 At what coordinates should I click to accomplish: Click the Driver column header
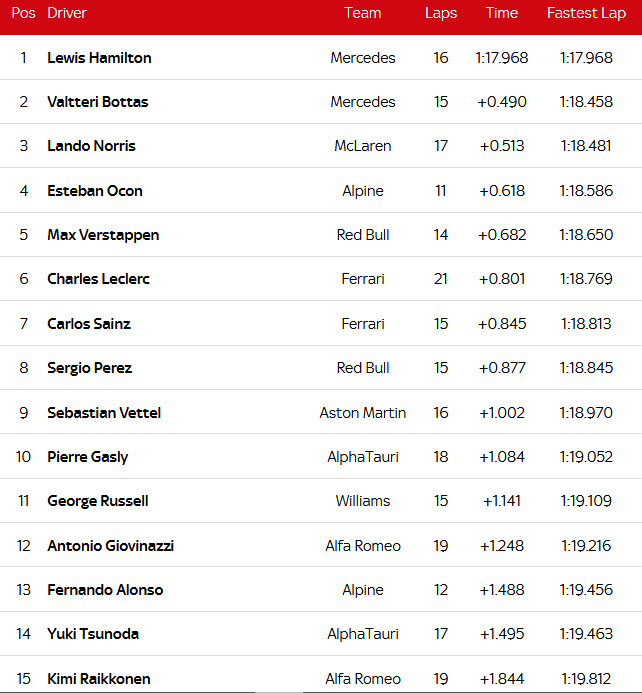pos(67,13)
